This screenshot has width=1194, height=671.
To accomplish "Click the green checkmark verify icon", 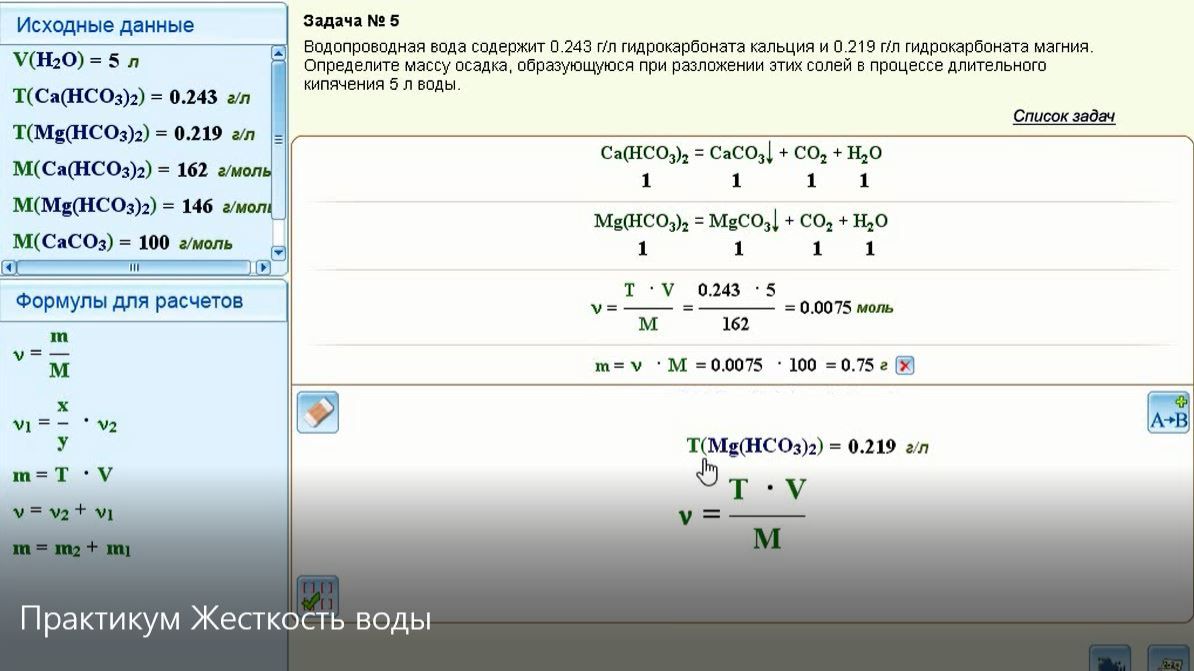I will pyautogui.click(x=318, y=595).
